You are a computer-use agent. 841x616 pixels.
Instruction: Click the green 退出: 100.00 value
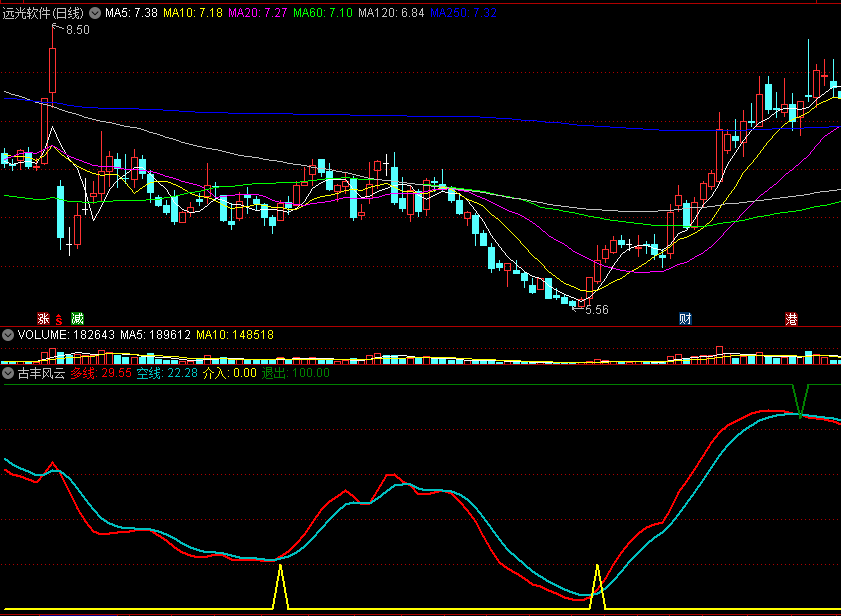coord(296,373)
